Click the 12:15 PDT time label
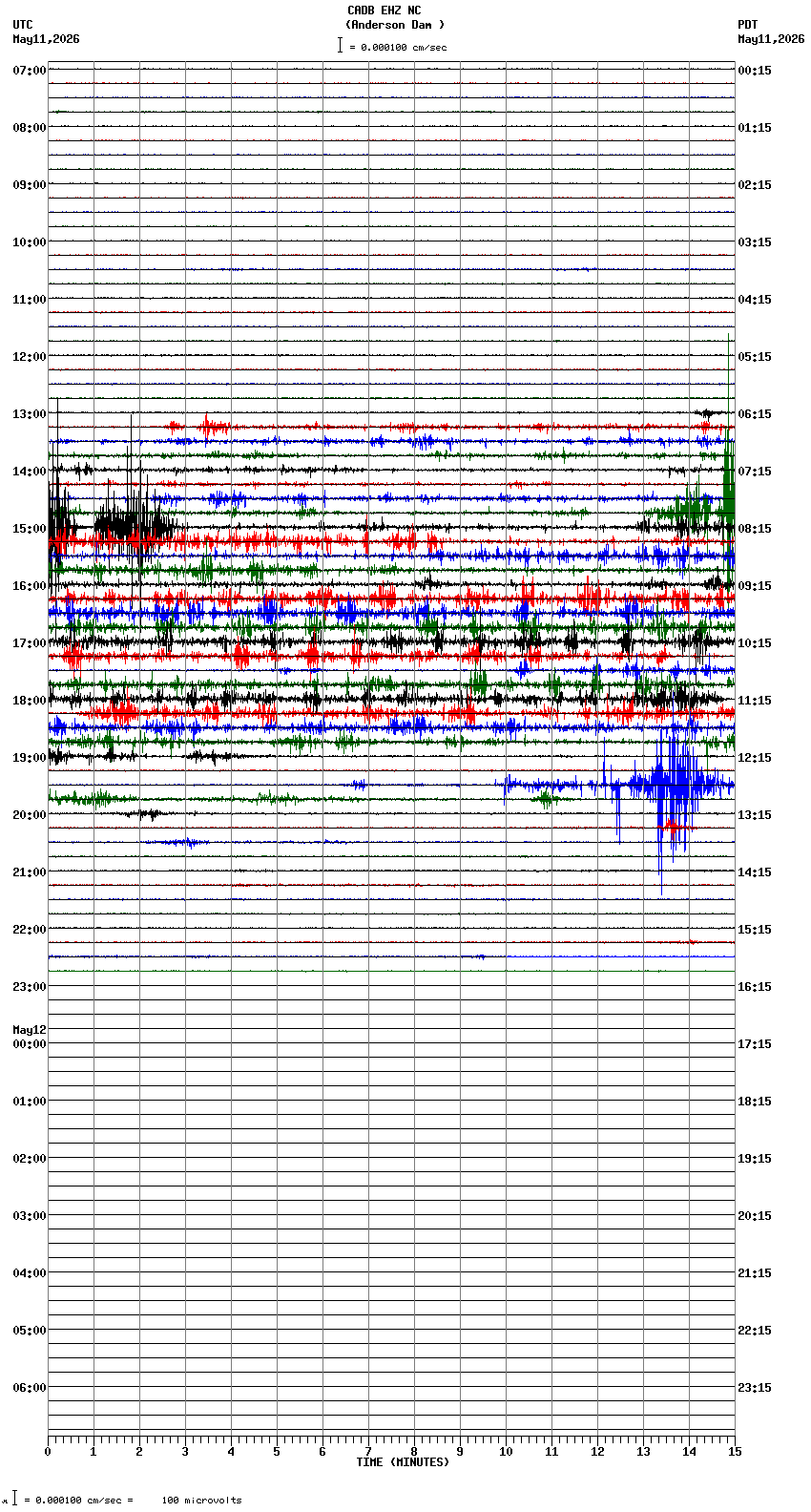This screenshot has height=1512, width=811. pos(755,758)
